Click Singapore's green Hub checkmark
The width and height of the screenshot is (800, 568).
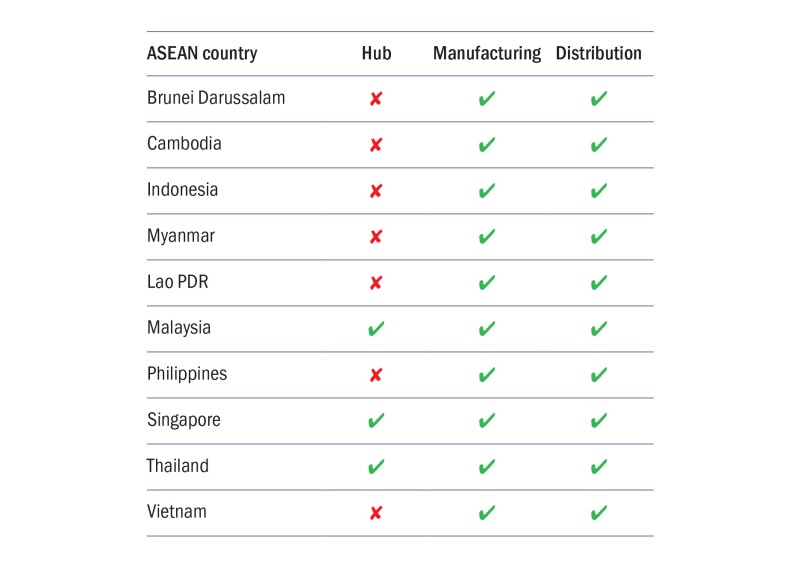pyautogui.click(x=376, y=421)
